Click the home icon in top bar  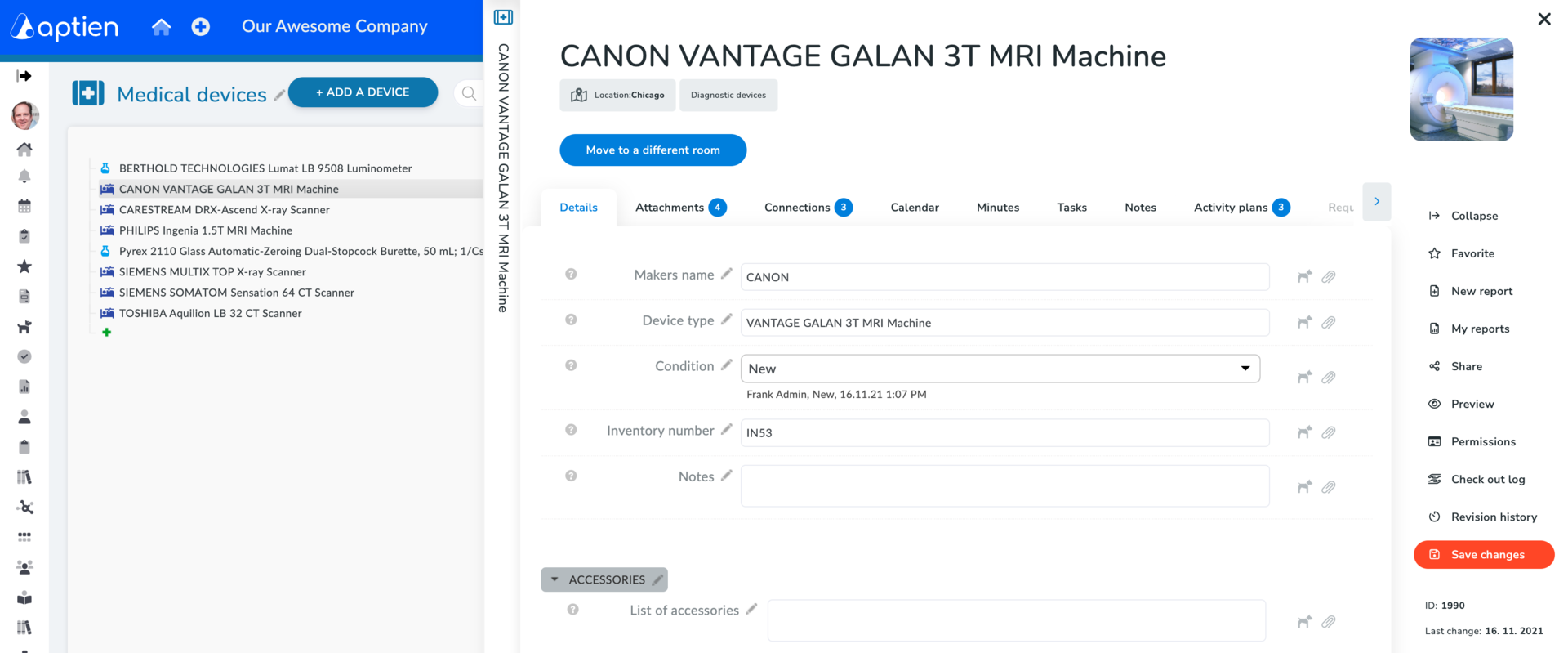(x=161, y=27)
